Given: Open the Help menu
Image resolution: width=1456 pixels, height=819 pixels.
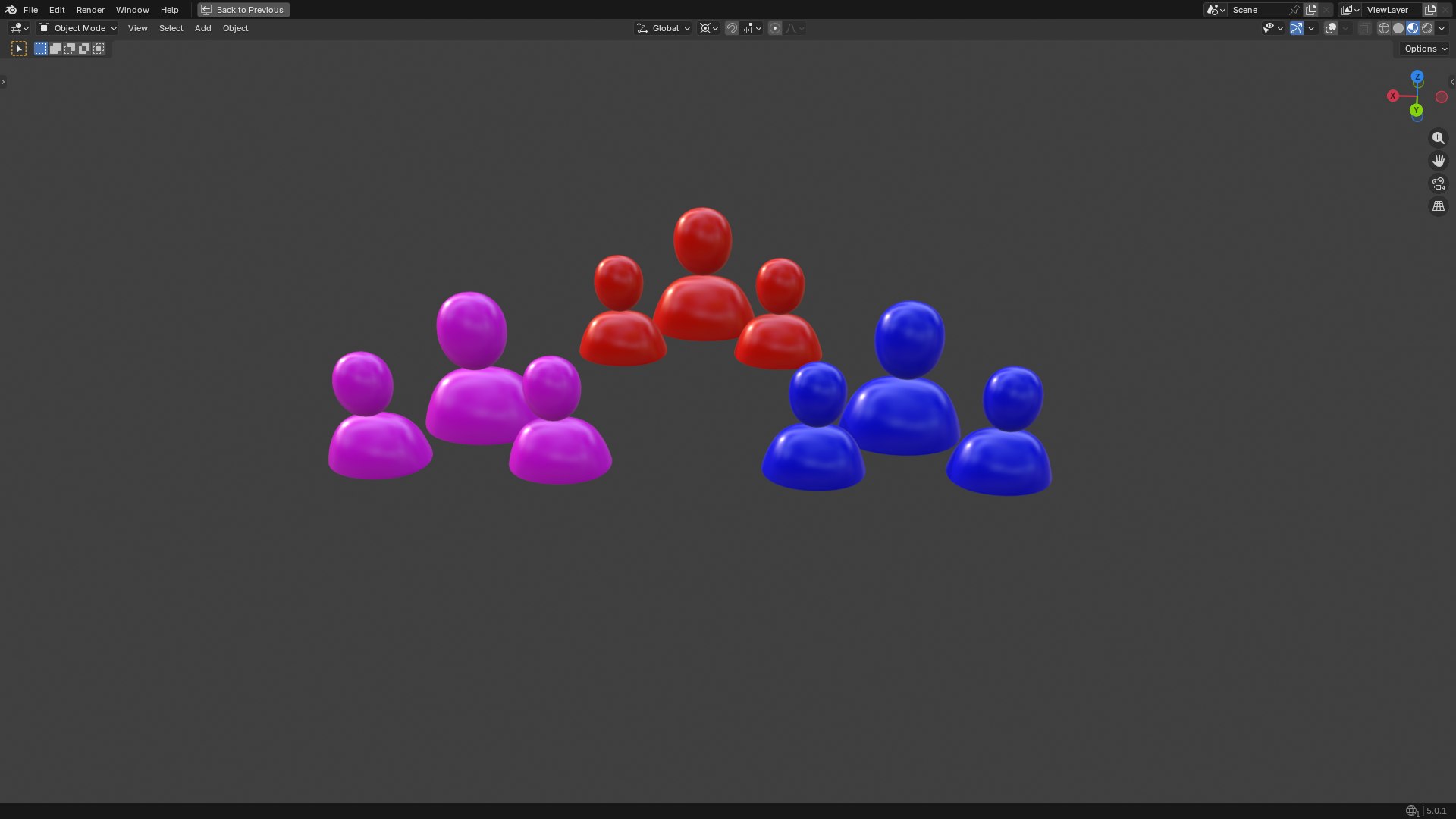Looking at the screenshot, I should tap(169, 10).
